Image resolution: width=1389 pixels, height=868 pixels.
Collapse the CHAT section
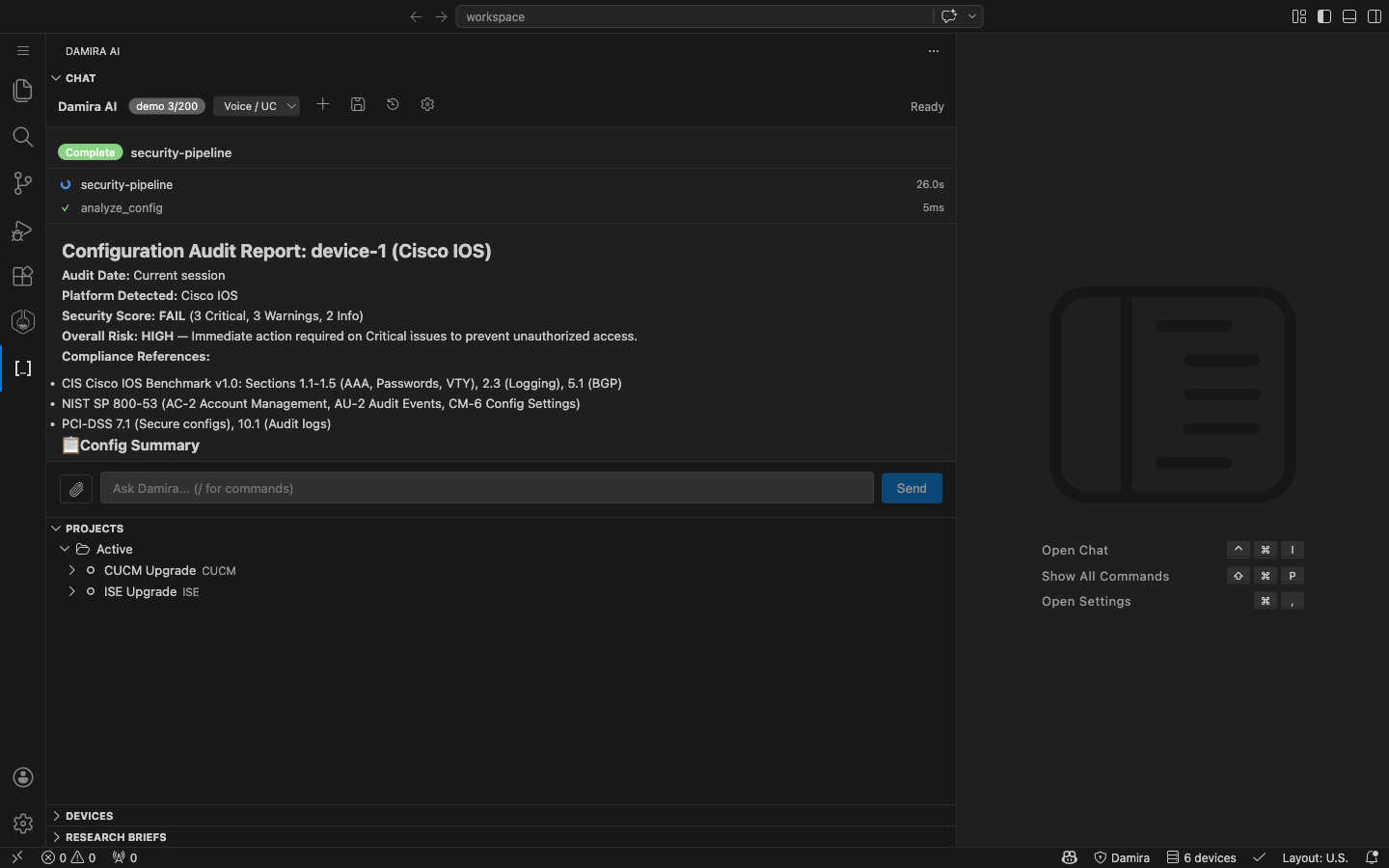[x=56, y=78]
